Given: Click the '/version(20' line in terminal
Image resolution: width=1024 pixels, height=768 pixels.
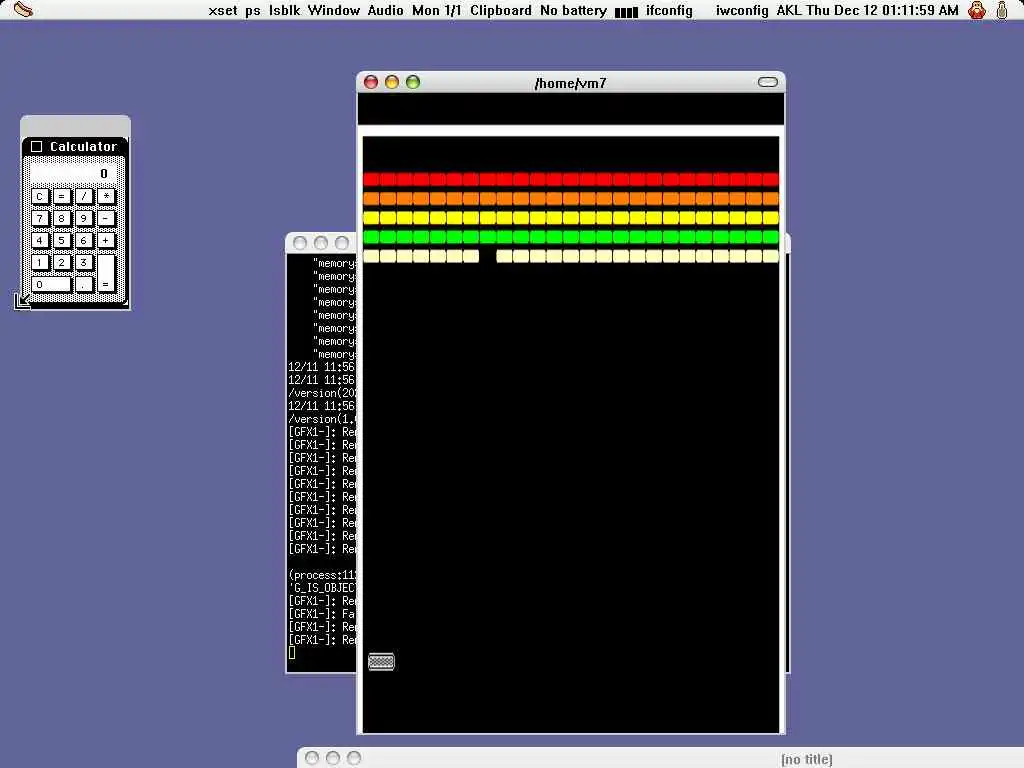Looking at the screenshot, I should point(323,393).
